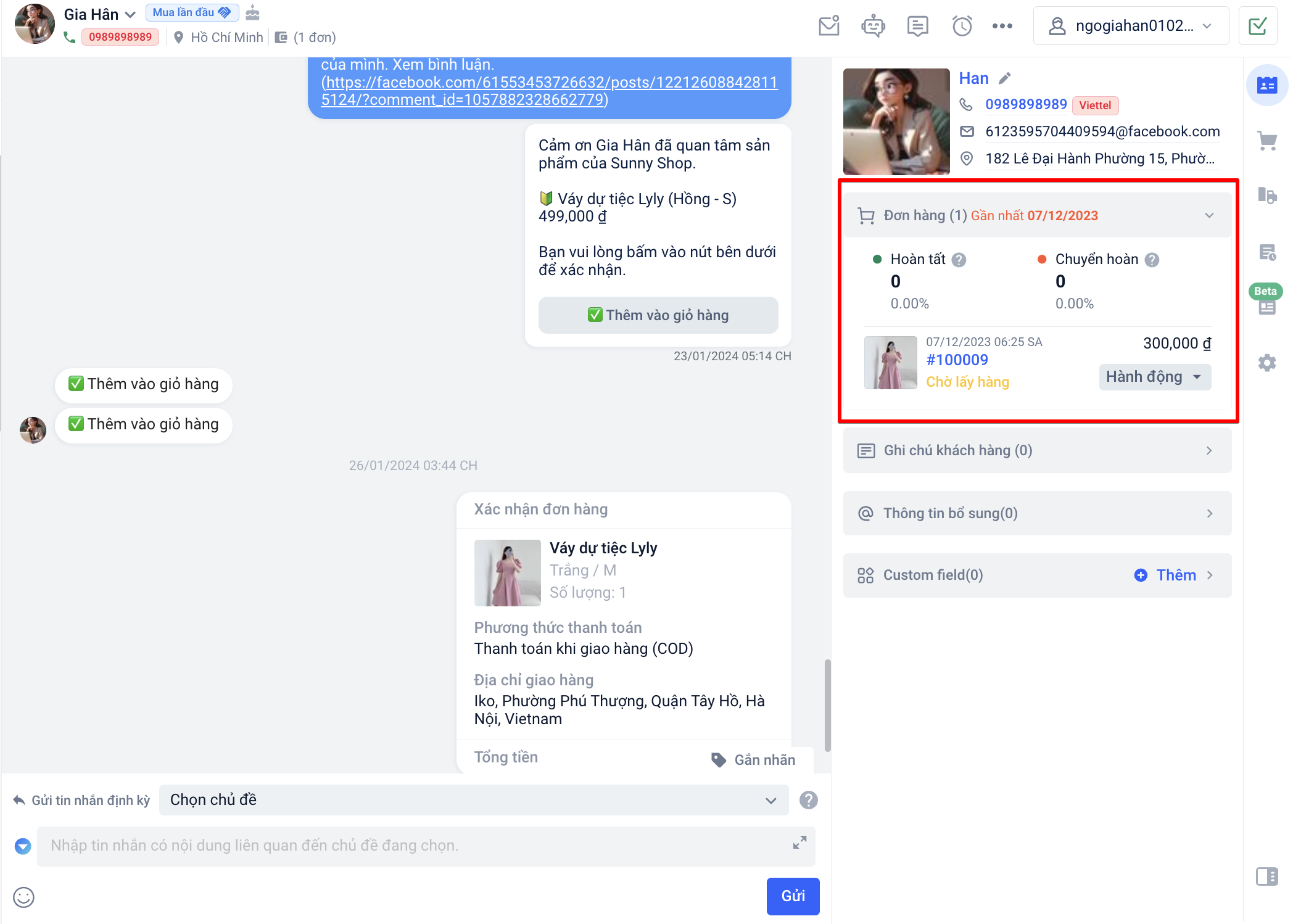Open the three-dots more options menu
Image resolution: width=1293 pixels, height=924 pixels.
pos(1002,26)
